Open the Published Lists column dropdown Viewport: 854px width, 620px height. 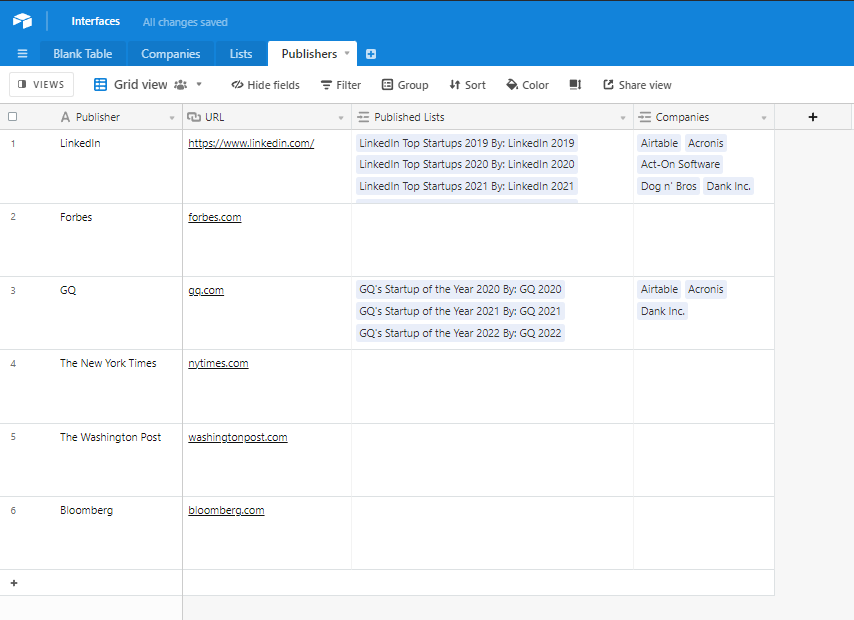coord(623,118)
